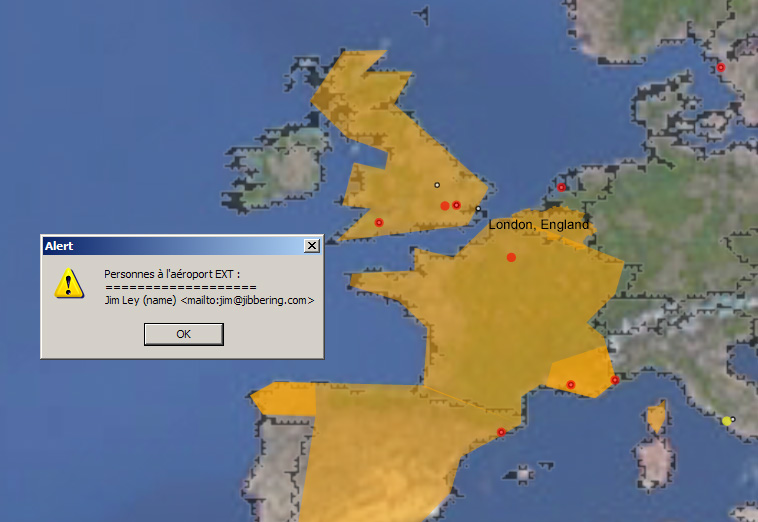Screen dimensions: 758x522
Task: Click the yellow warning triangle icon
Action: click(x=68, y=283)
